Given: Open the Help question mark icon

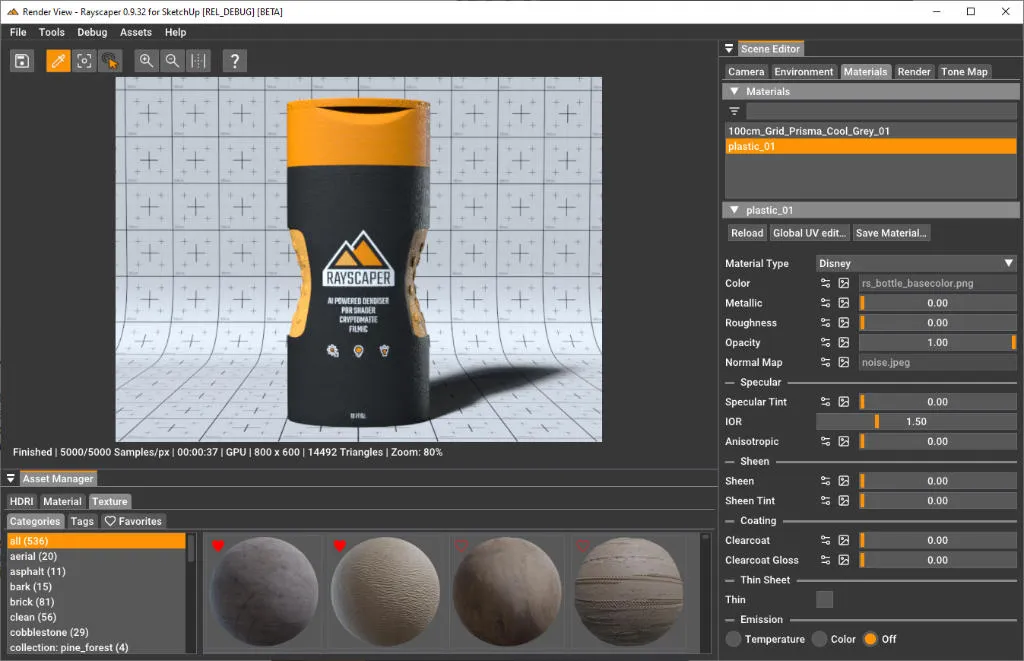Looking at the screenshot, I should [x=234, y=61].
